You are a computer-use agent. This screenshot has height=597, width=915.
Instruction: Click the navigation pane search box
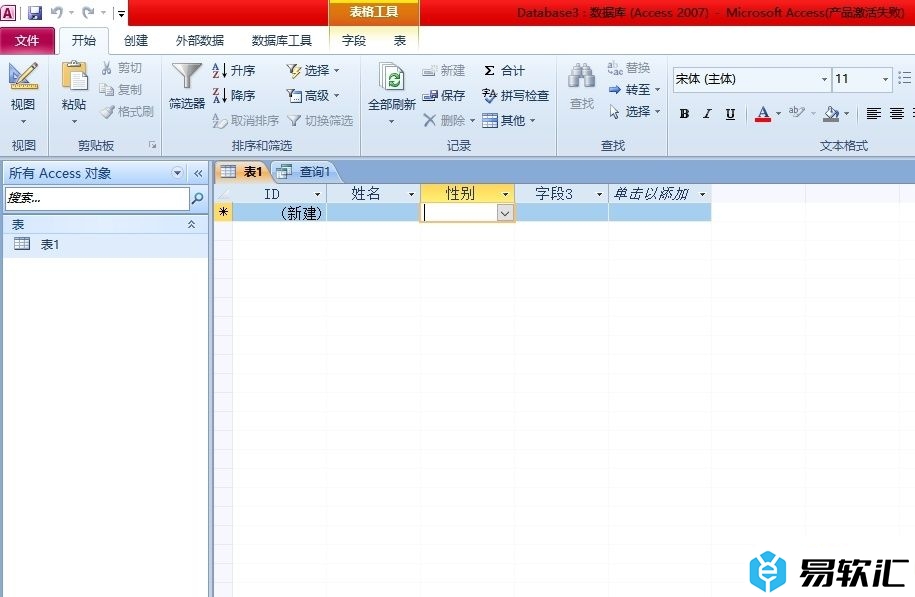96,199
